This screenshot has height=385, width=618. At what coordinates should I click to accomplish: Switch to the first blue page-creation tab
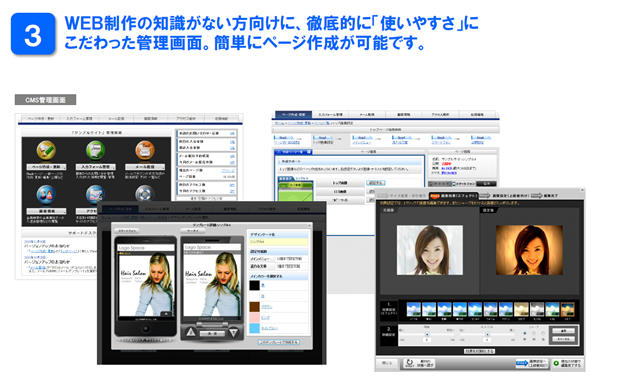pyautogui.click(x=293, y=115)
